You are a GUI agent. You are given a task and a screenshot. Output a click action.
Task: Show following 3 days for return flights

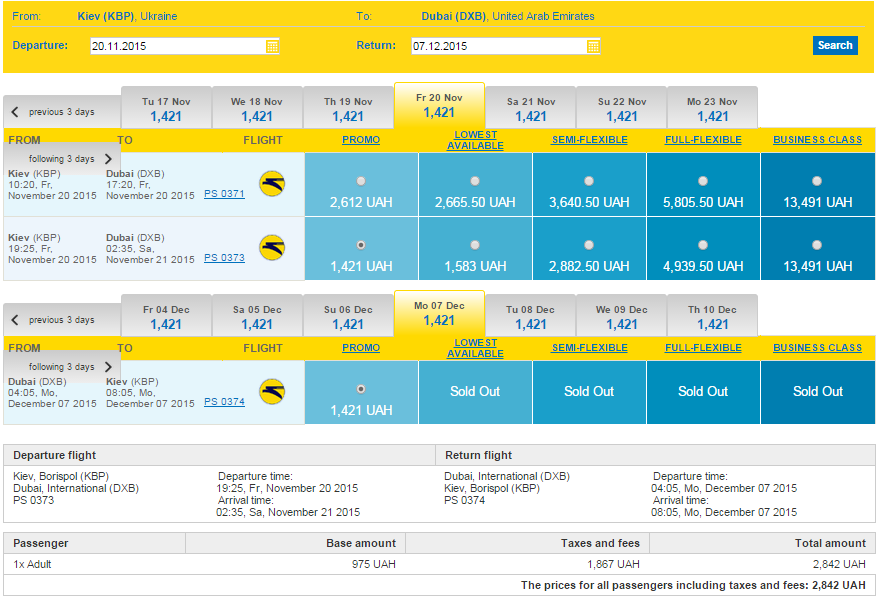click(62, 367)
